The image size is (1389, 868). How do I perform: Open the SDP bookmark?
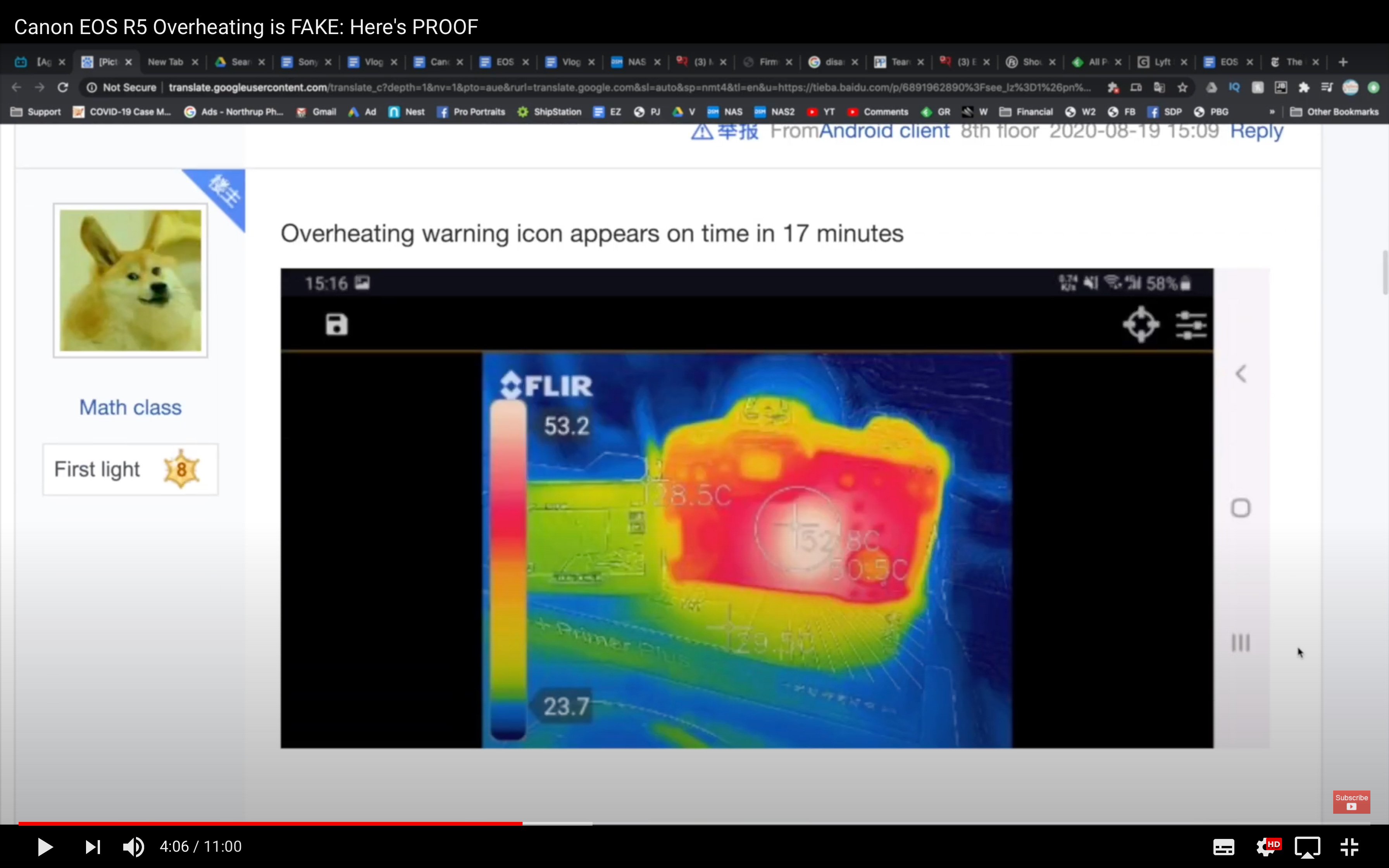click(1165, 112)
